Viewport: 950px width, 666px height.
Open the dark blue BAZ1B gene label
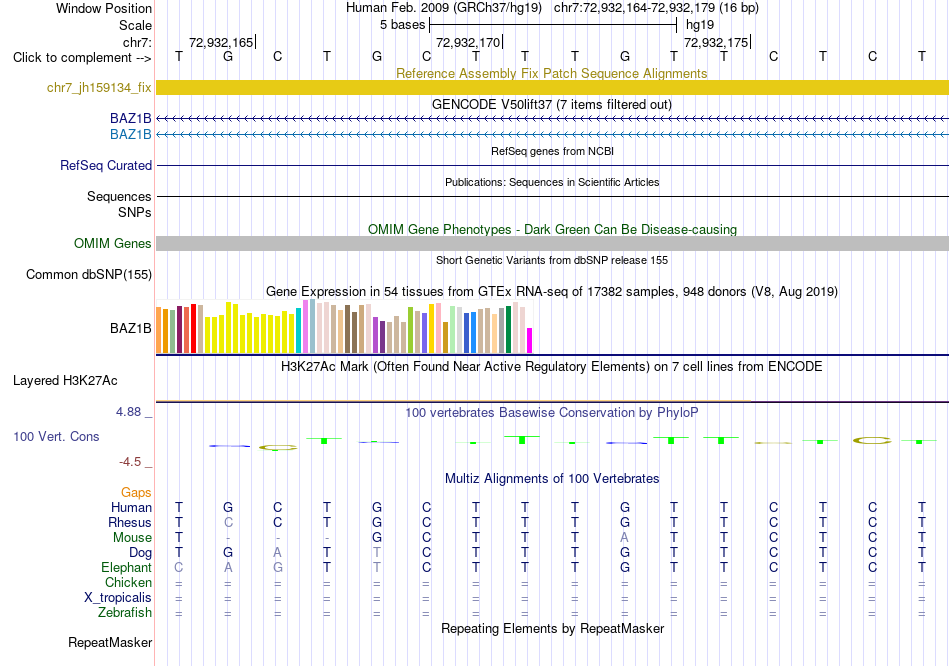[130, 118]
